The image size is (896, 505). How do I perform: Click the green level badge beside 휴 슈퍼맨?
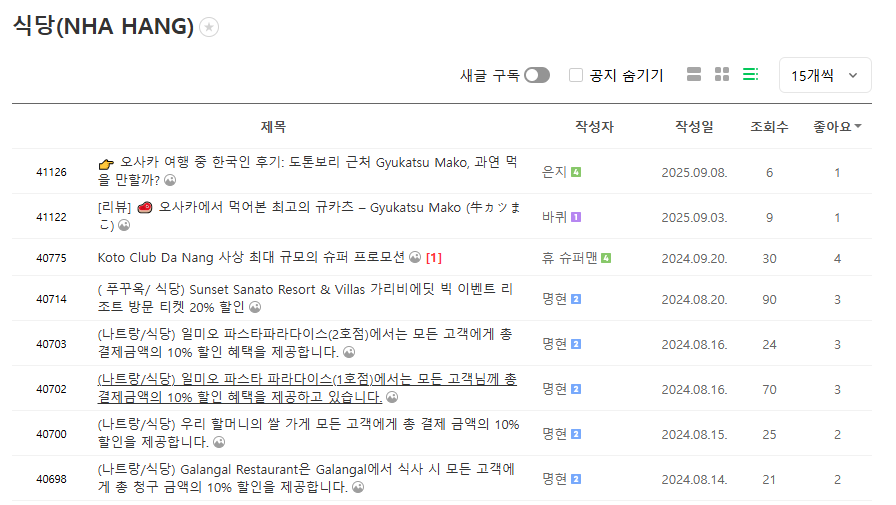point(606,258)
